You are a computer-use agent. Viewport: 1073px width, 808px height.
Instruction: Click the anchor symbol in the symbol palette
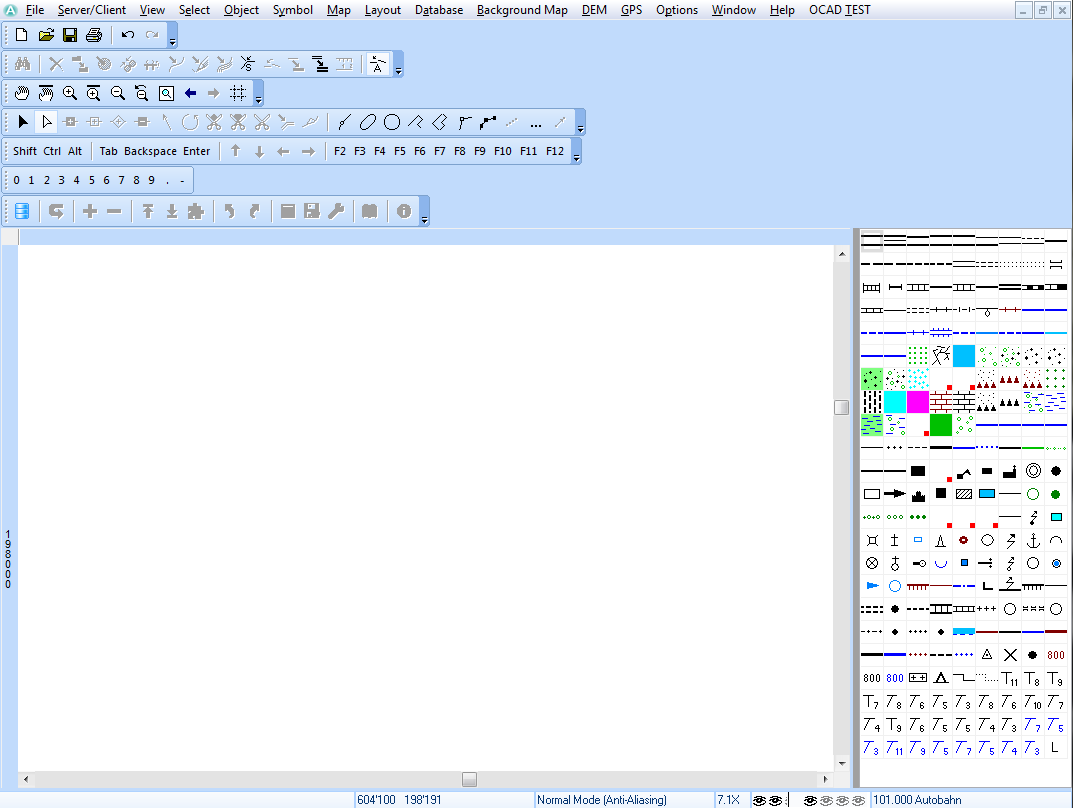click(x=1033, y=540)
